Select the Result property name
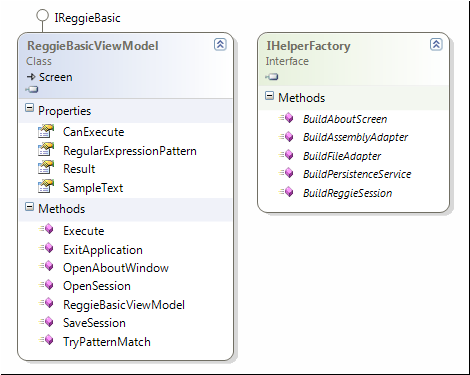This screenshot has height=375, width=470. (x=79, y=169)
